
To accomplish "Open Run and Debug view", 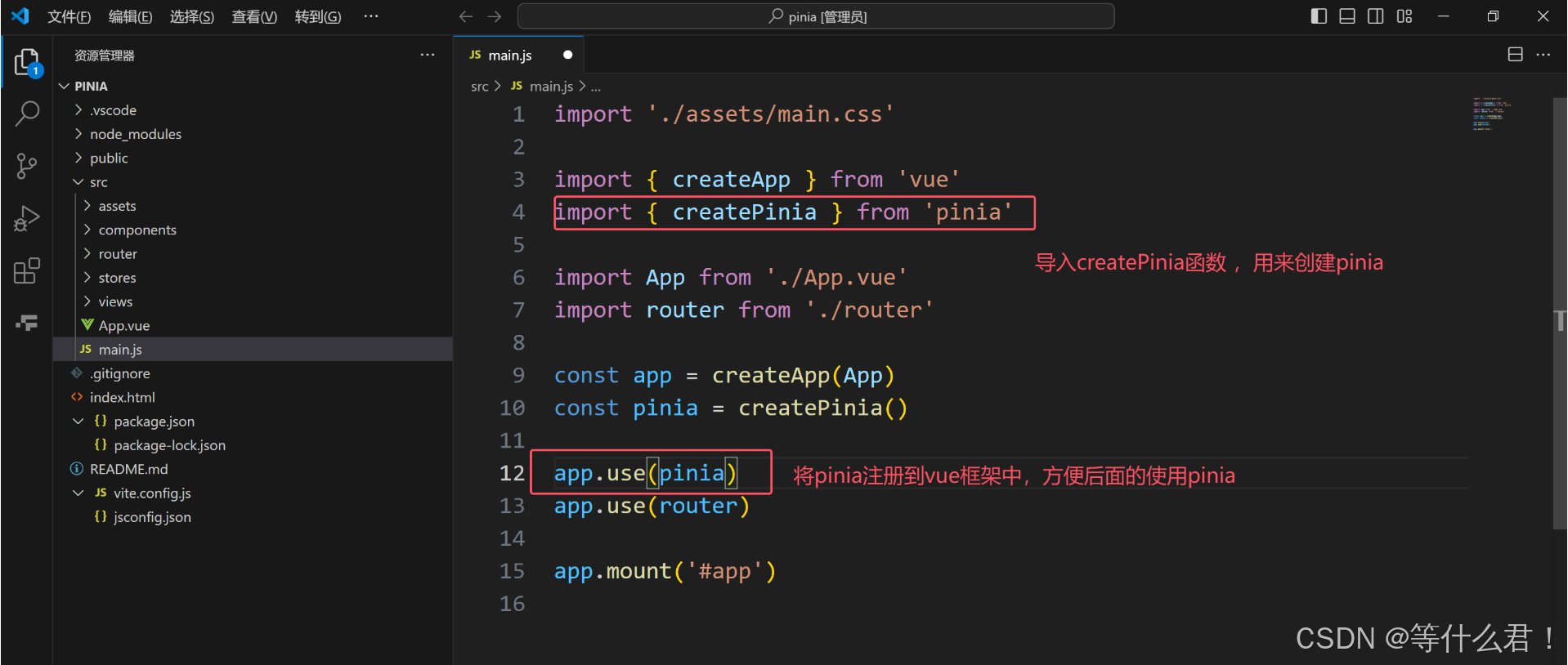I will [27, 218].
